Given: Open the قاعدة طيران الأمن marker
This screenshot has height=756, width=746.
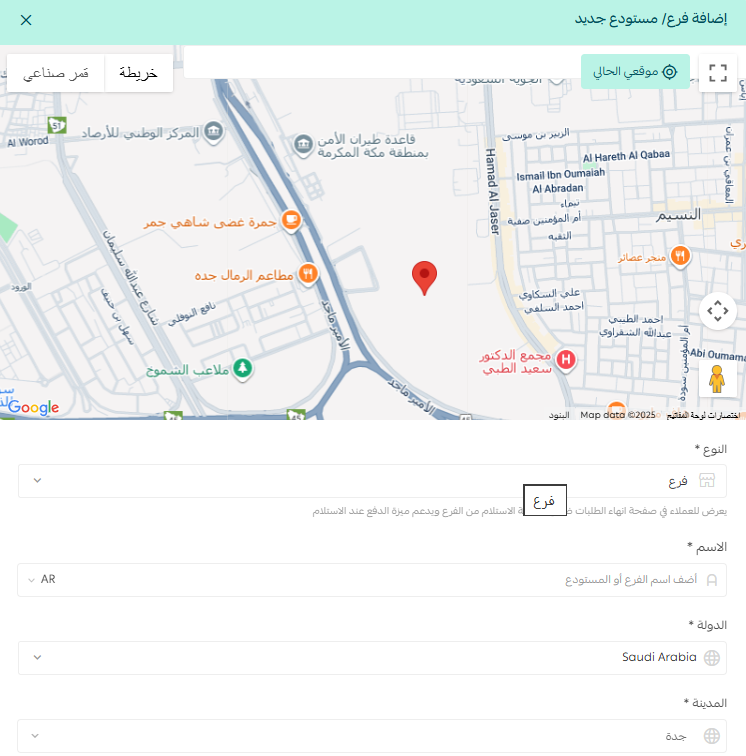Looking at the screenshot, I should coord(303,144).
